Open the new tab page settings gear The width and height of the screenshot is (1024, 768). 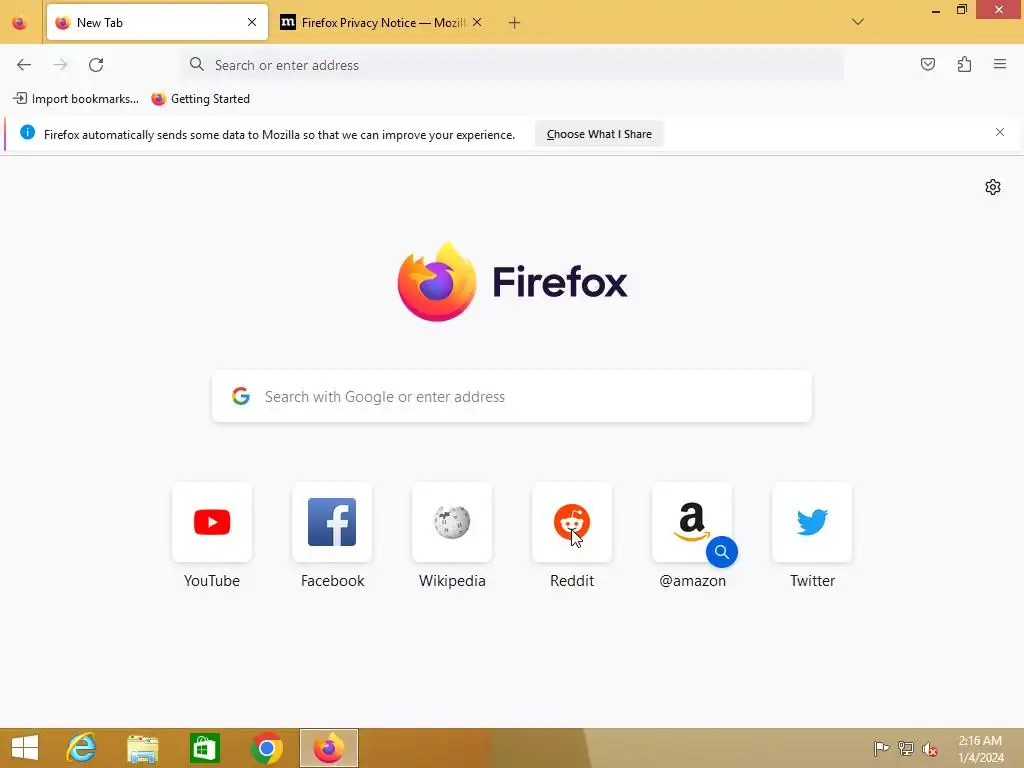point(992,187)
